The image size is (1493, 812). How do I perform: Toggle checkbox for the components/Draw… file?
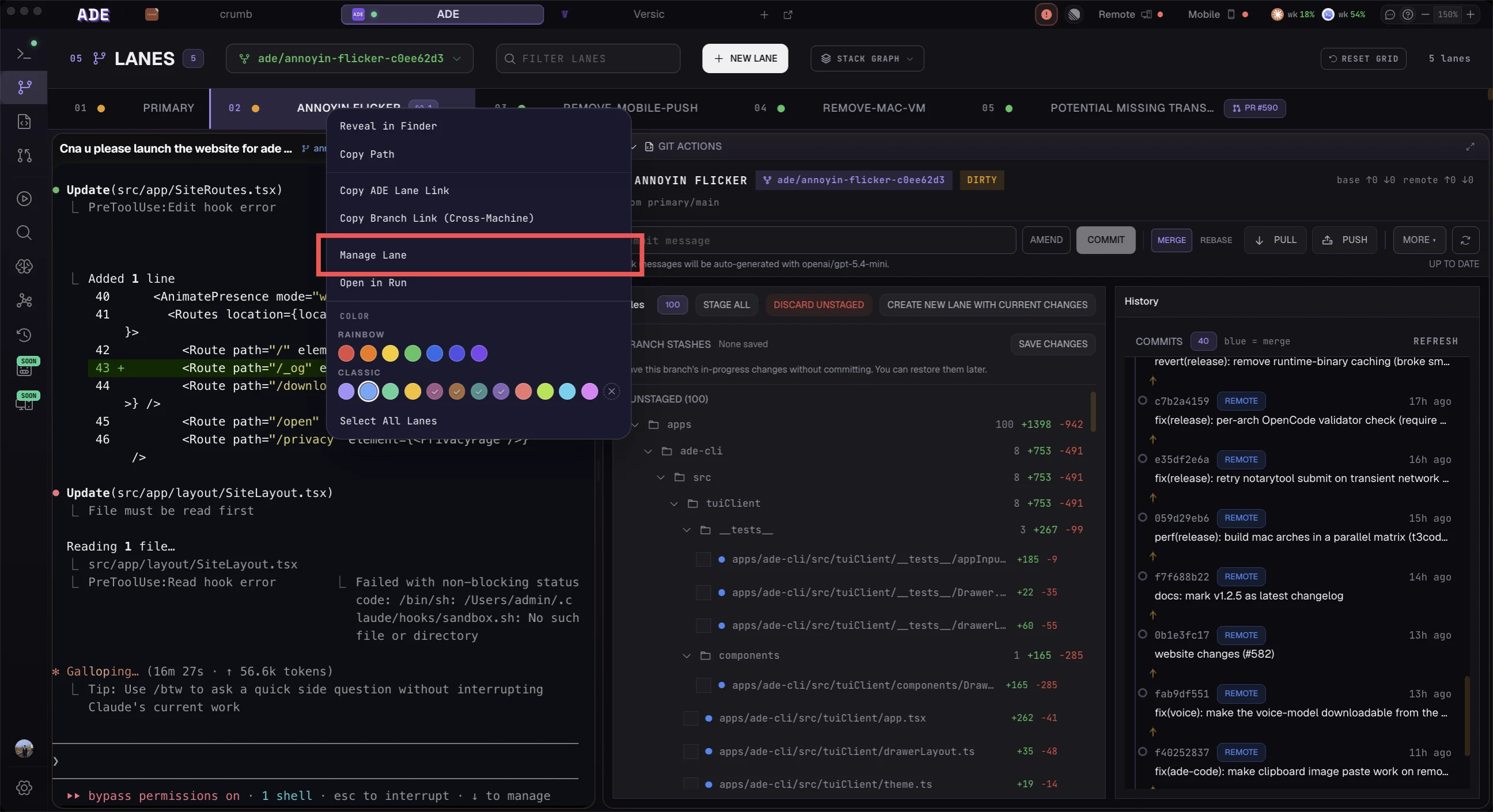[703, 685]
